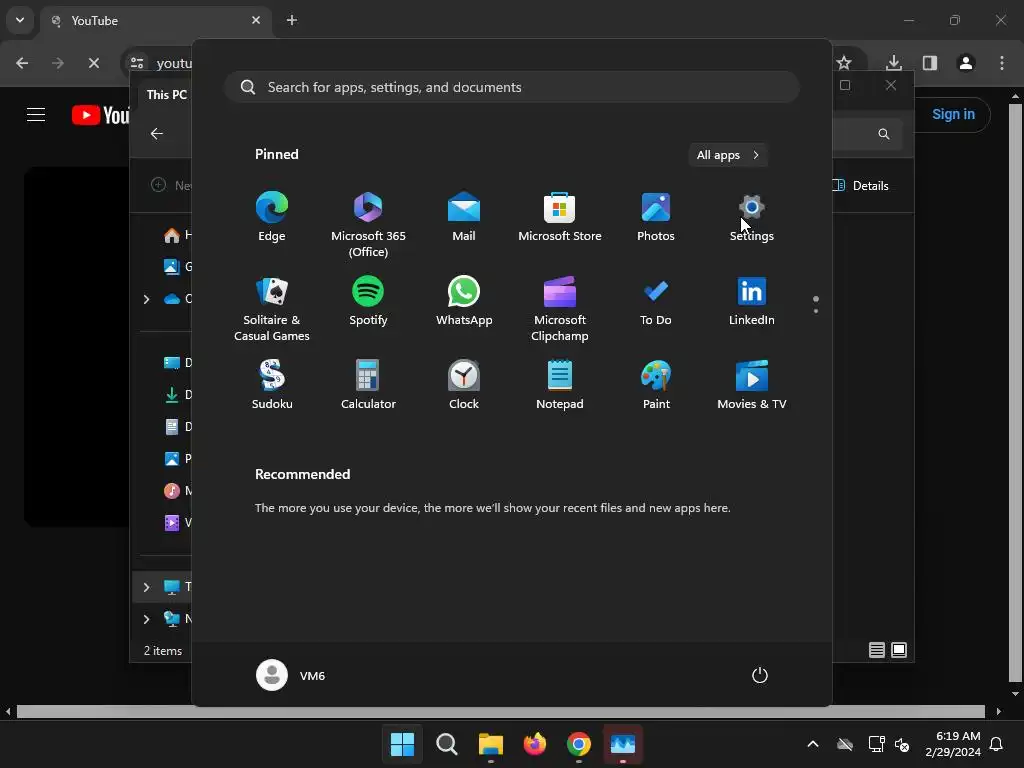Open Chrome tab search dropdown

[20, 20]
